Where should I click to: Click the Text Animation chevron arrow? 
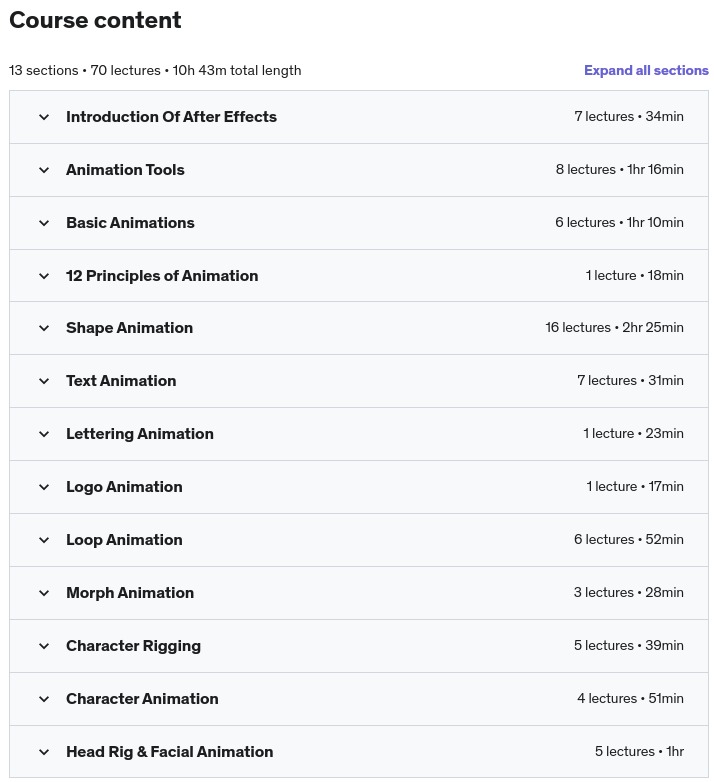44,381
